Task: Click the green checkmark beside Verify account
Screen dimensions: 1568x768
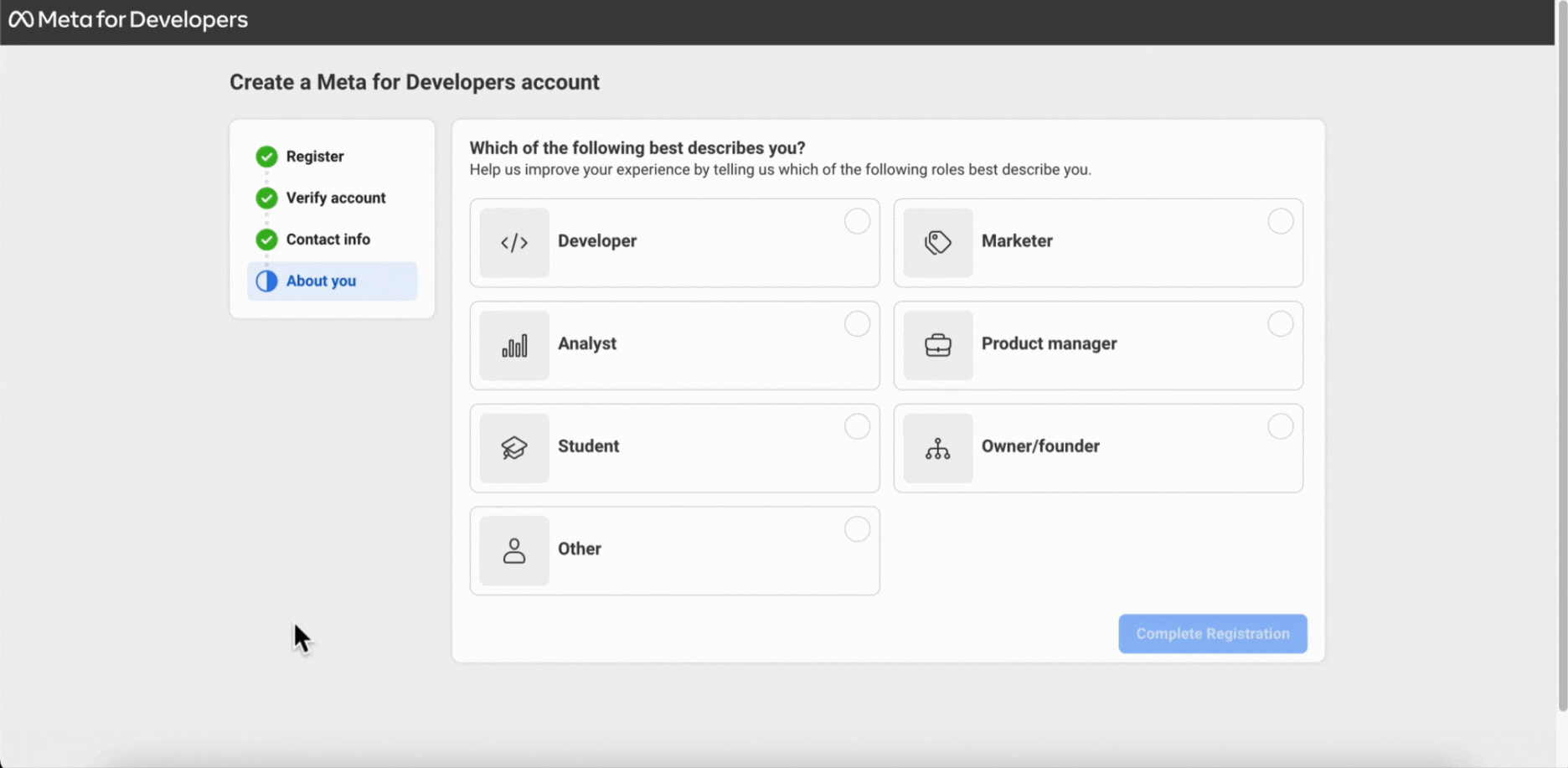Action: [266, 198]
